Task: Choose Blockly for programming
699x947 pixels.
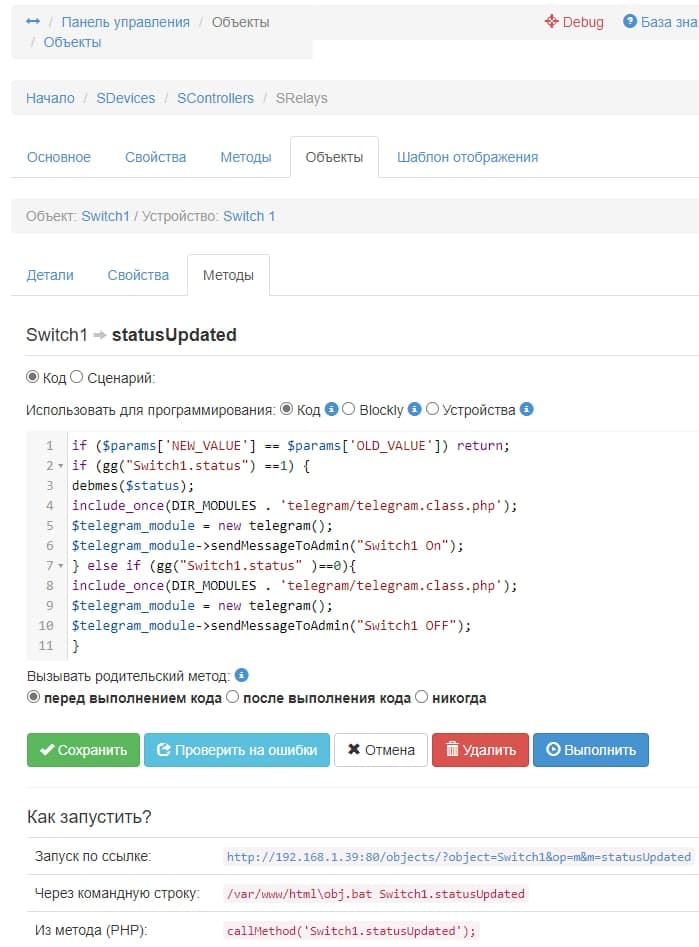Action: 349,409
